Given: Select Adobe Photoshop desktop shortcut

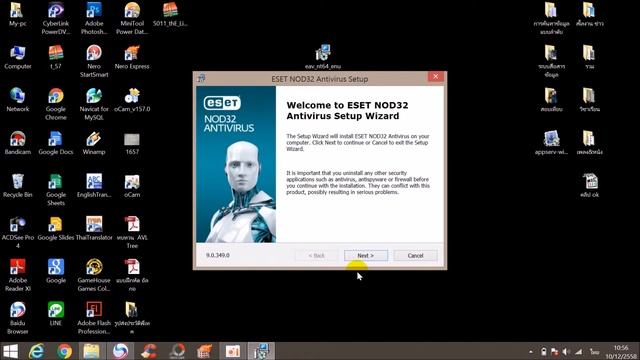Looking at the screenshot, I should (94, 18).
